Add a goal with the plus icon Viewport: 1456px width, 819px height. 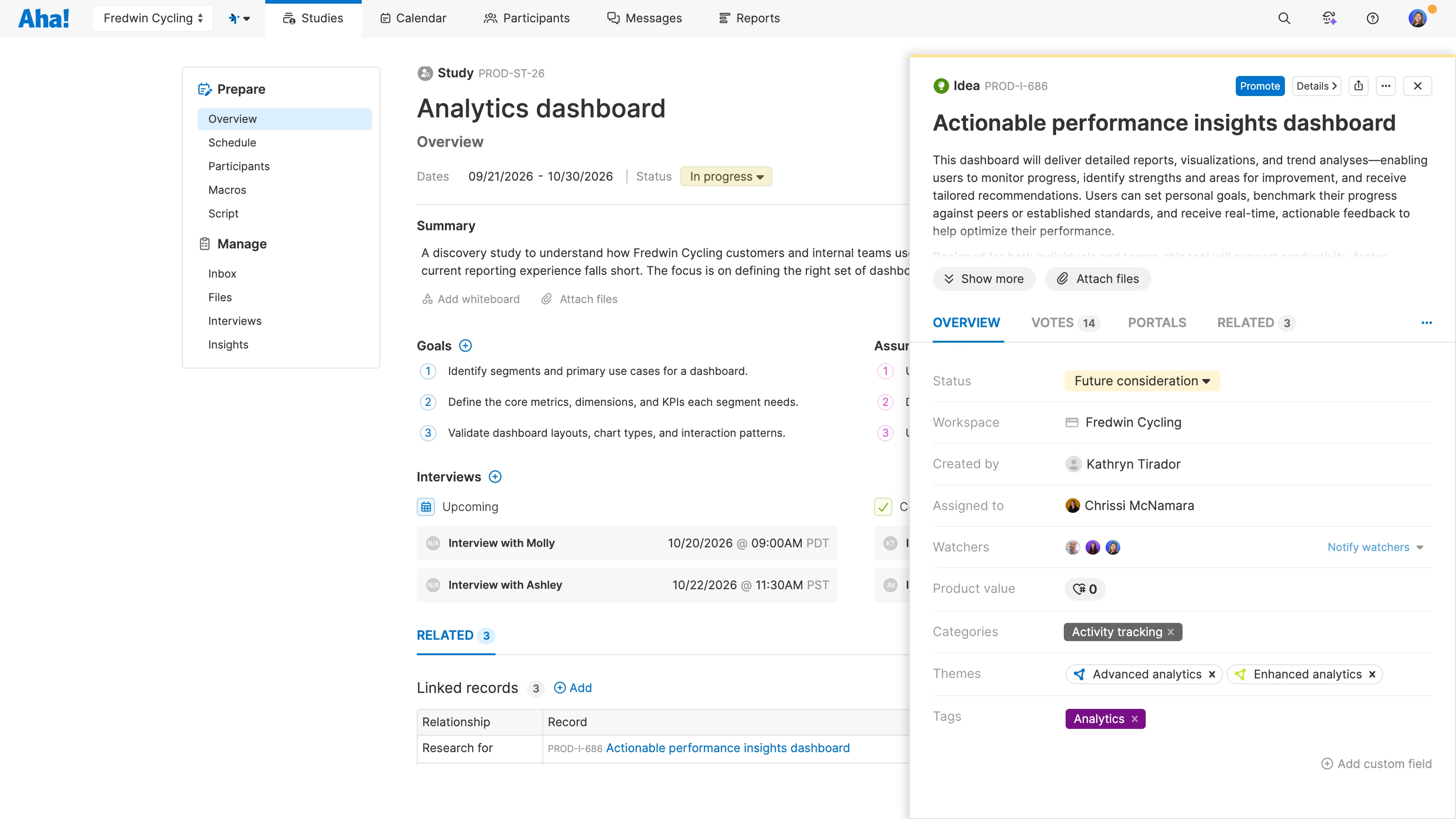point(465,345)
